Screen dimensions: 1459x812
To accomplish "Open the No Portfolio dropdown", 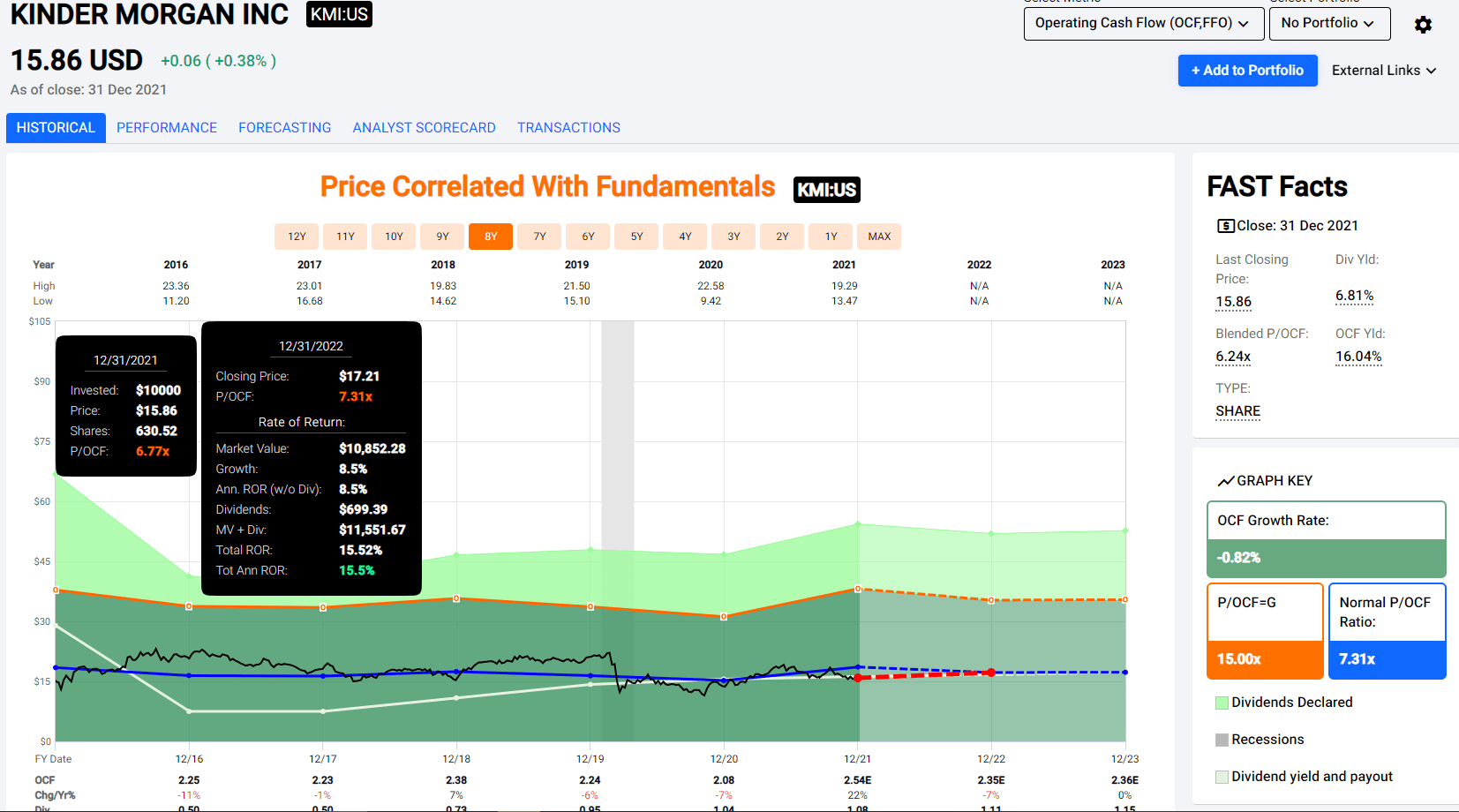I will coord(1329,23).
